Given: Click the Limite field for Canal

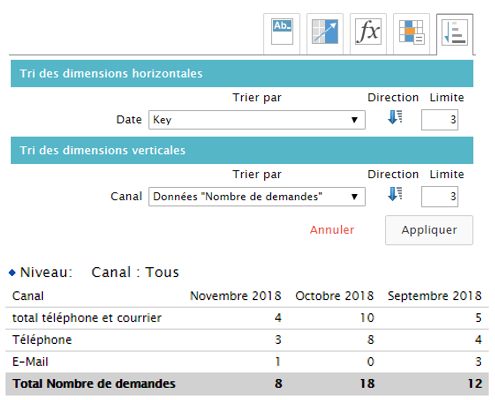Looking at the screenshot, I should click(440, 197).
